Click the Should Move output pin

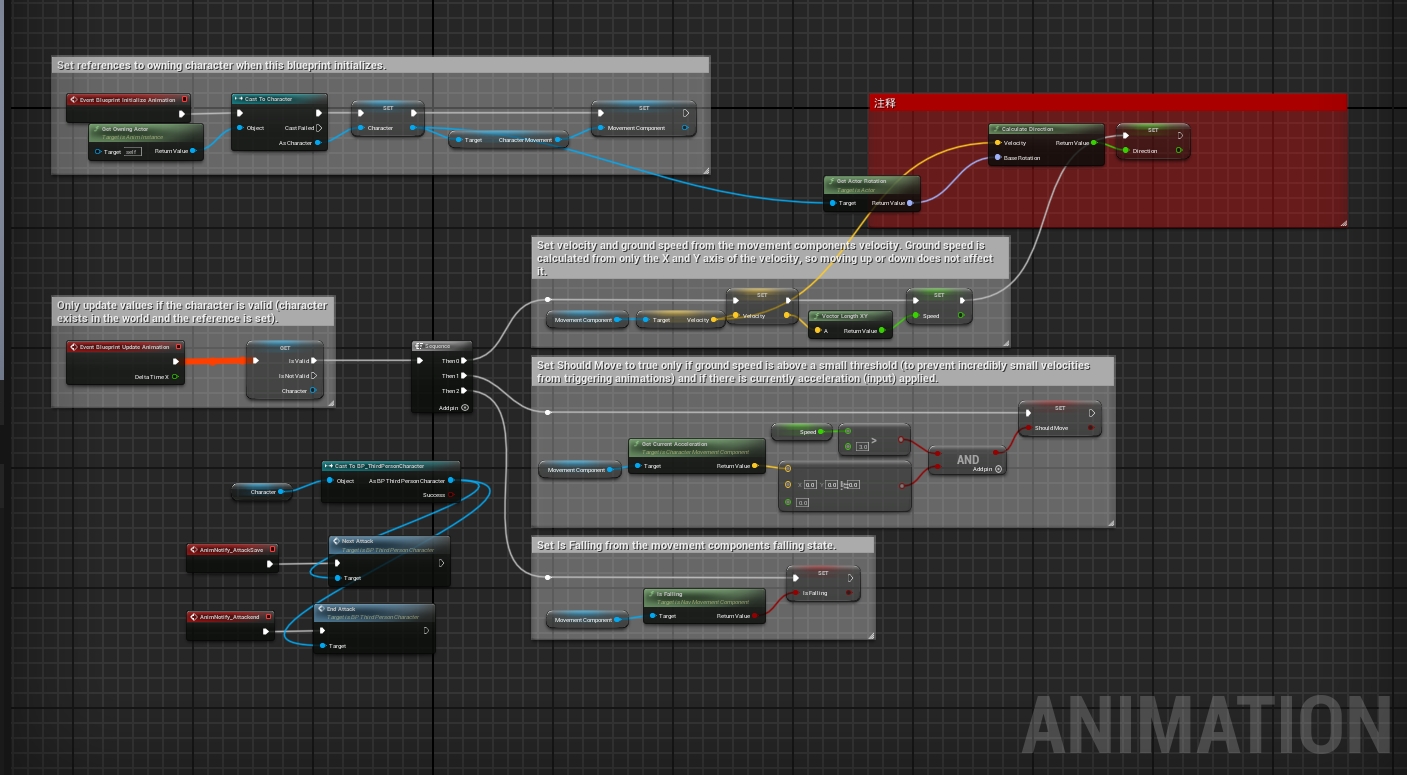[1092, 427]
